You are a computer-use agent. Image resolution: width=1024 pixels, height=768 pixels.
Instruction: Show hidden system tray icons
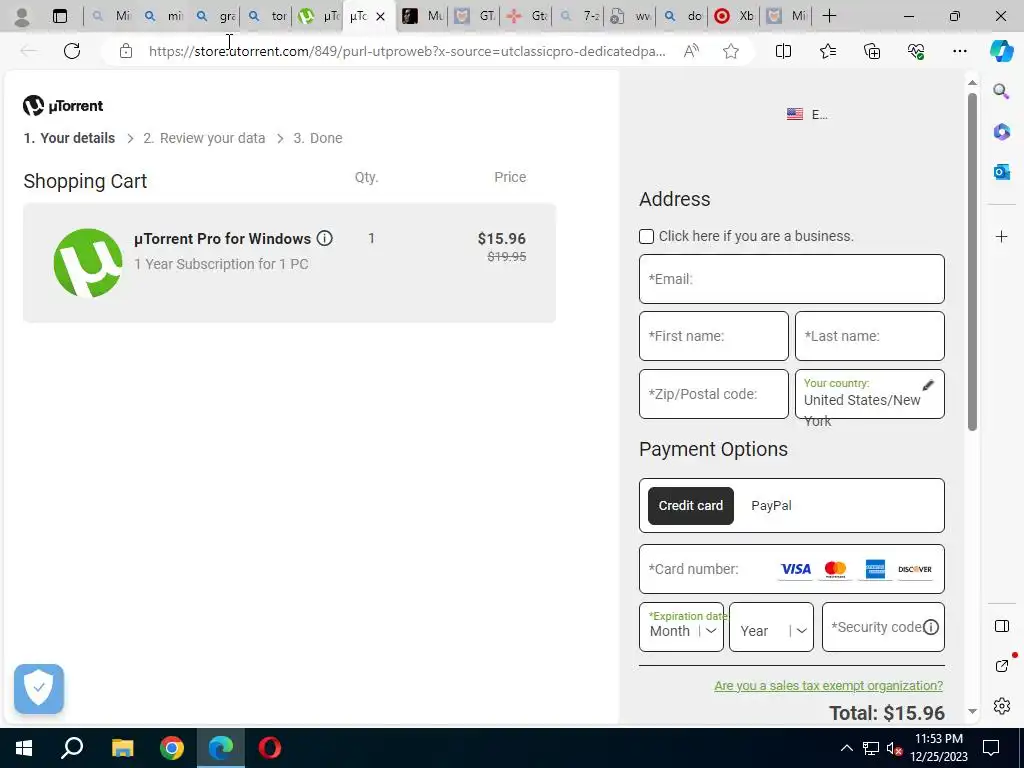pyautogui.click(x=846, y=748)
